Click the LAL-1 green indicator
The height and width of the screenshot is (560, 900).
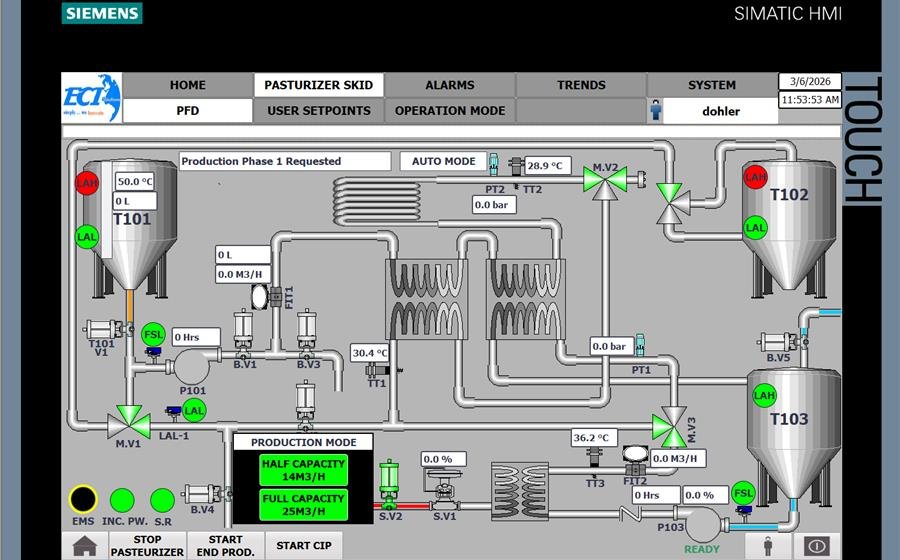[194, 411]
